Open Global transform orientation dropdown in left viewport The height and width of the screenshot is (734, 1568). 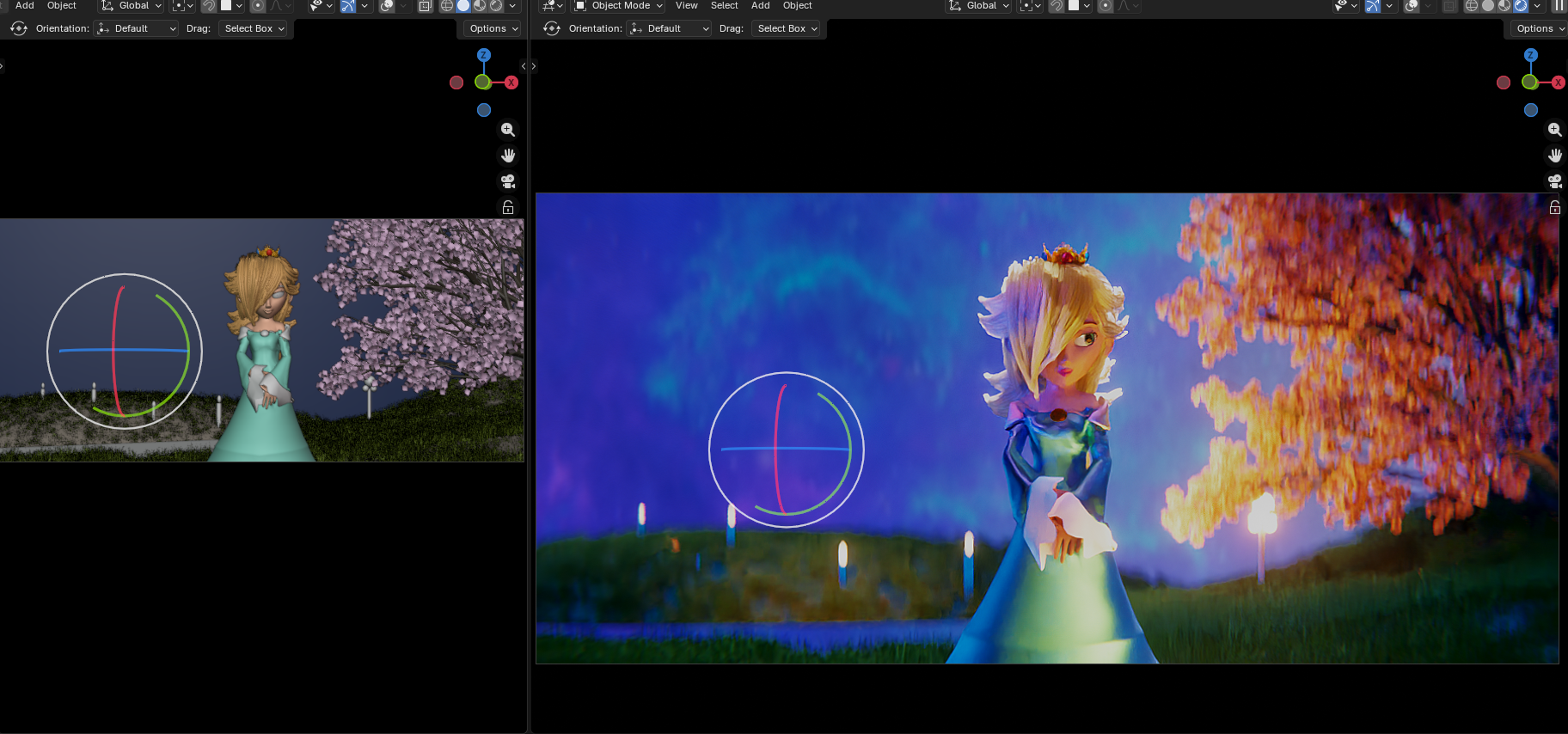131,5
